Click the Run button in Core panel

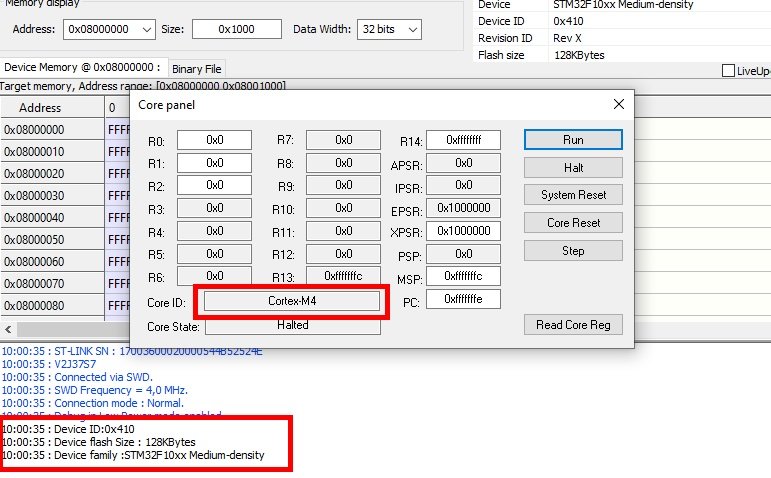(x=573, y=140)
